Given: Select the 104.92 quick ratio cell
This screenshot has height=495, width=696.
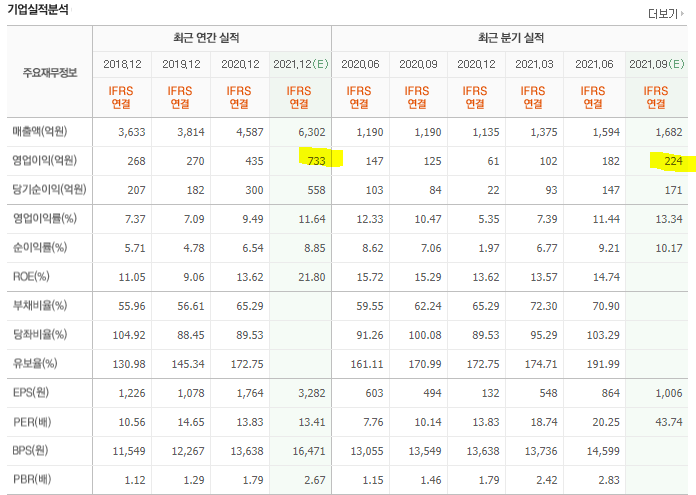Looking at the screenshot, I should (x=129, y=335).
